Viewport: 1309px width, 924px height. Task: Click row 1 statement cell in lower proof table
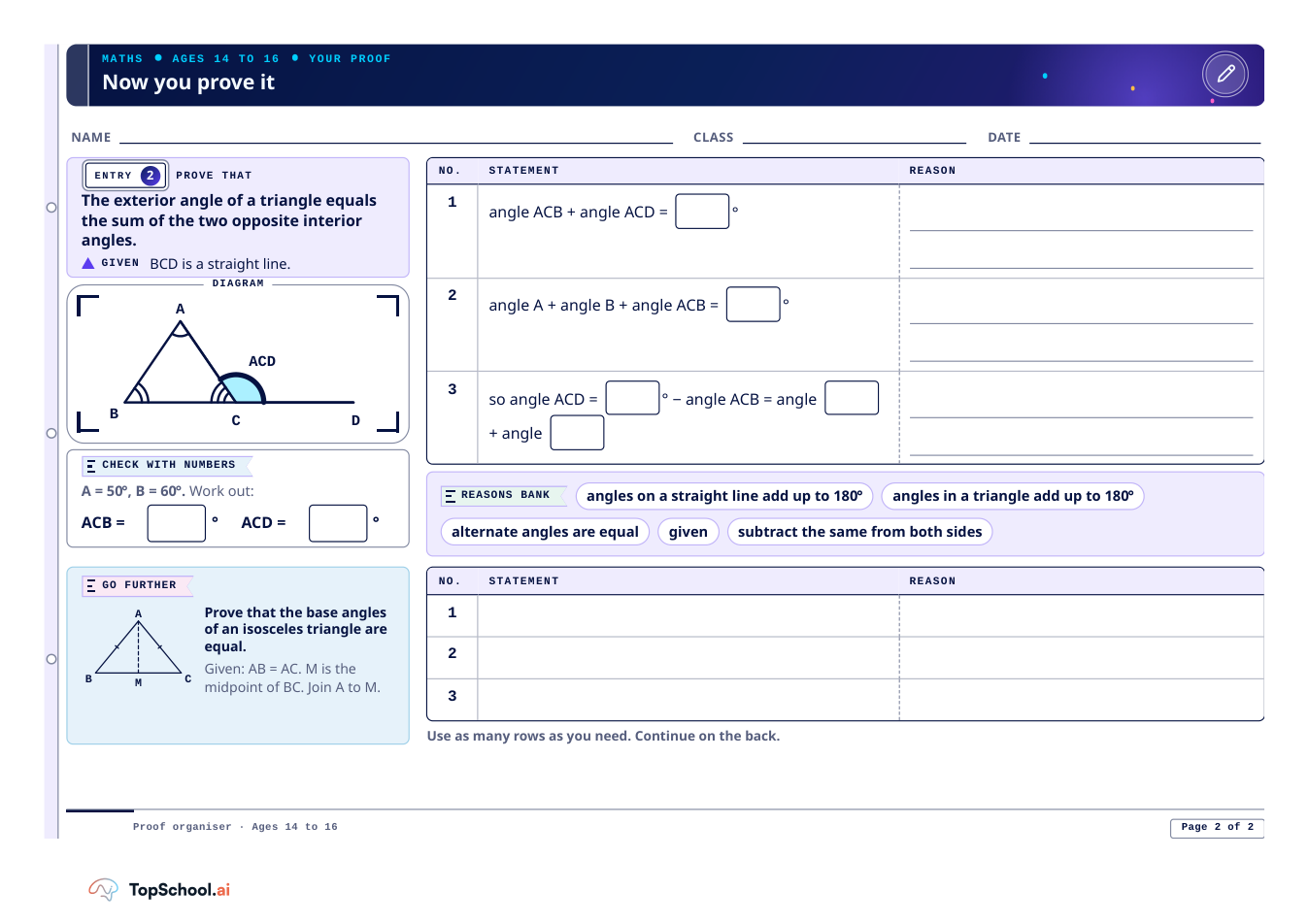[688, 615]
